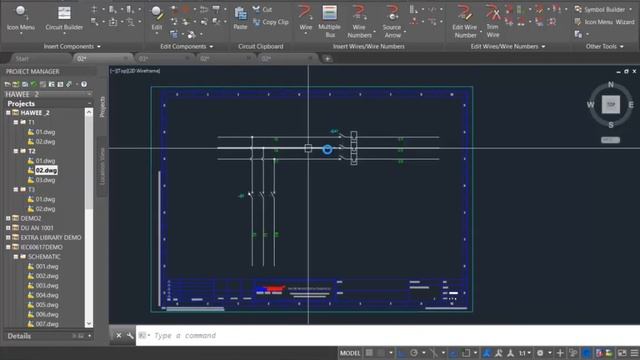
Task: Click the MODEL space button
Action: [x=350, y=353]
